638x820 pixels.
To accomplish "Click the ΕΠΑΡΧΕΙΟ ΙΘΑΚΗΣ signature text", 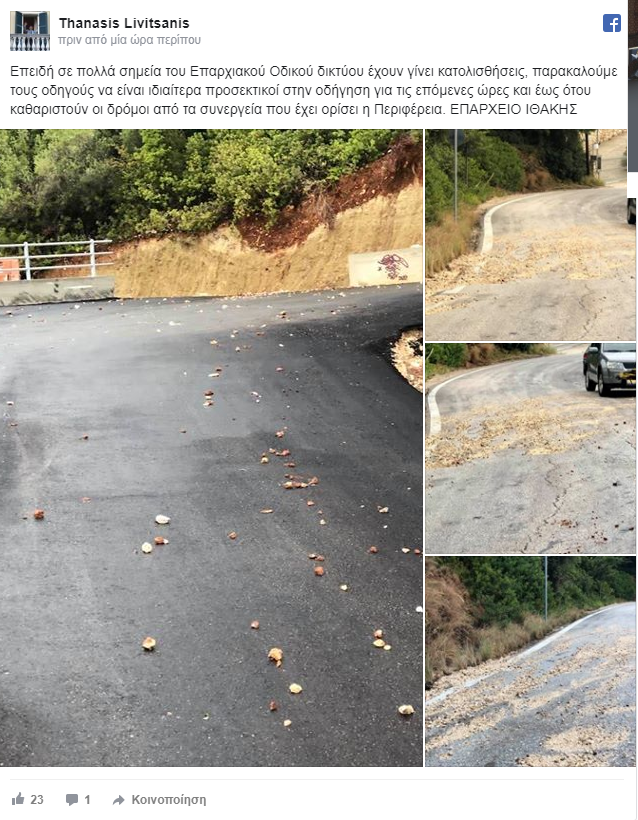I will tap(514, 109).
